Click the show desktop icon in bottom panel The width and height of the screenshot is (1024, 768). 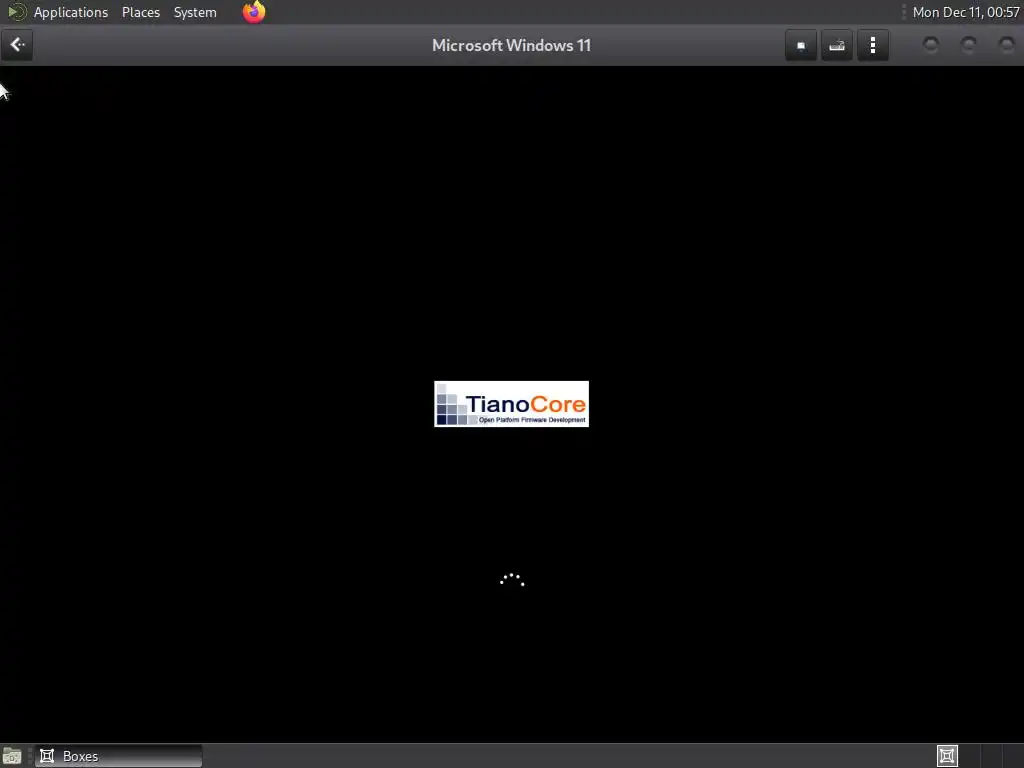click(x=12, y=756)
